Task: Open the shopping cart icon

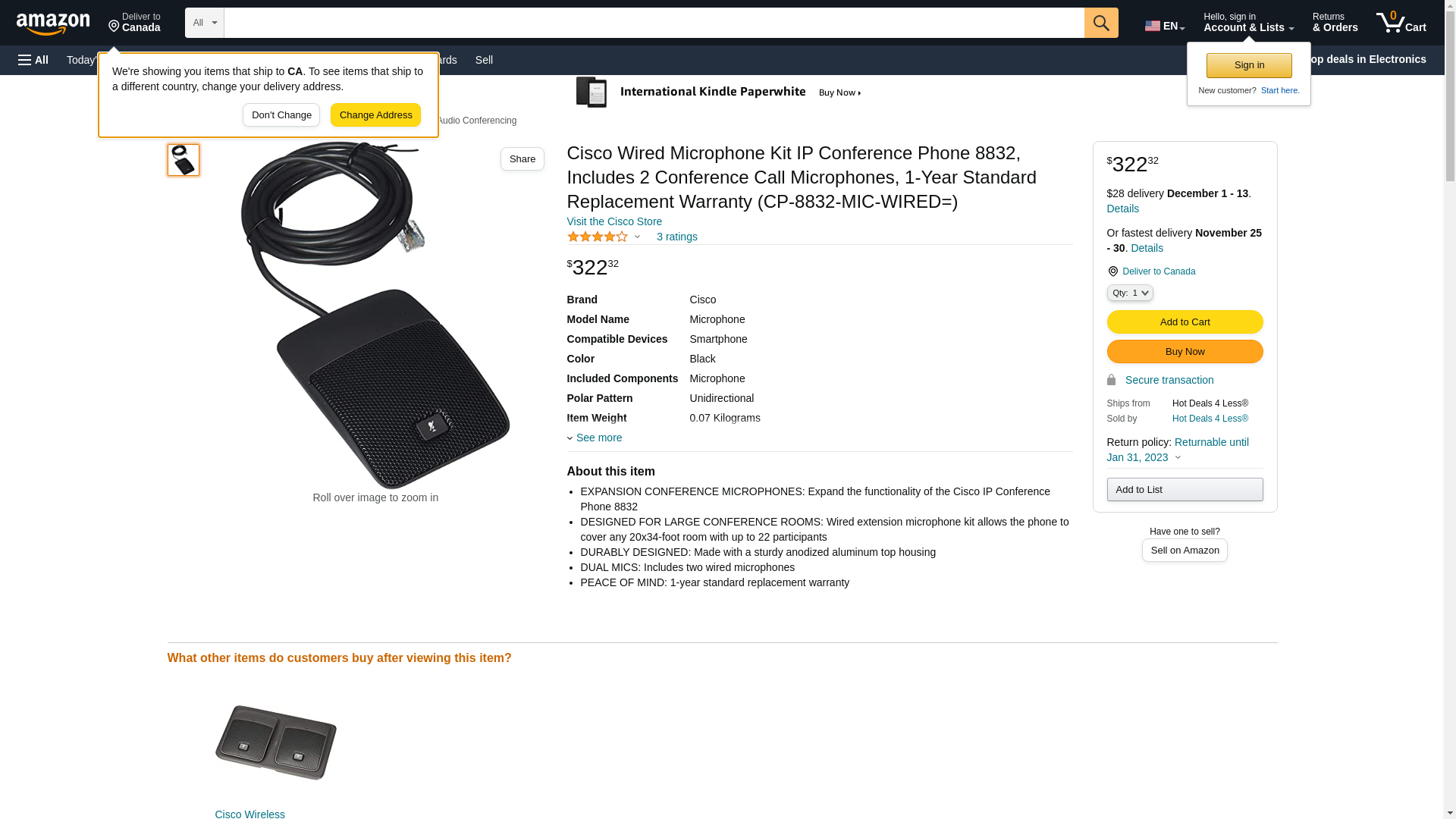Action: (x=1401, y=23)
